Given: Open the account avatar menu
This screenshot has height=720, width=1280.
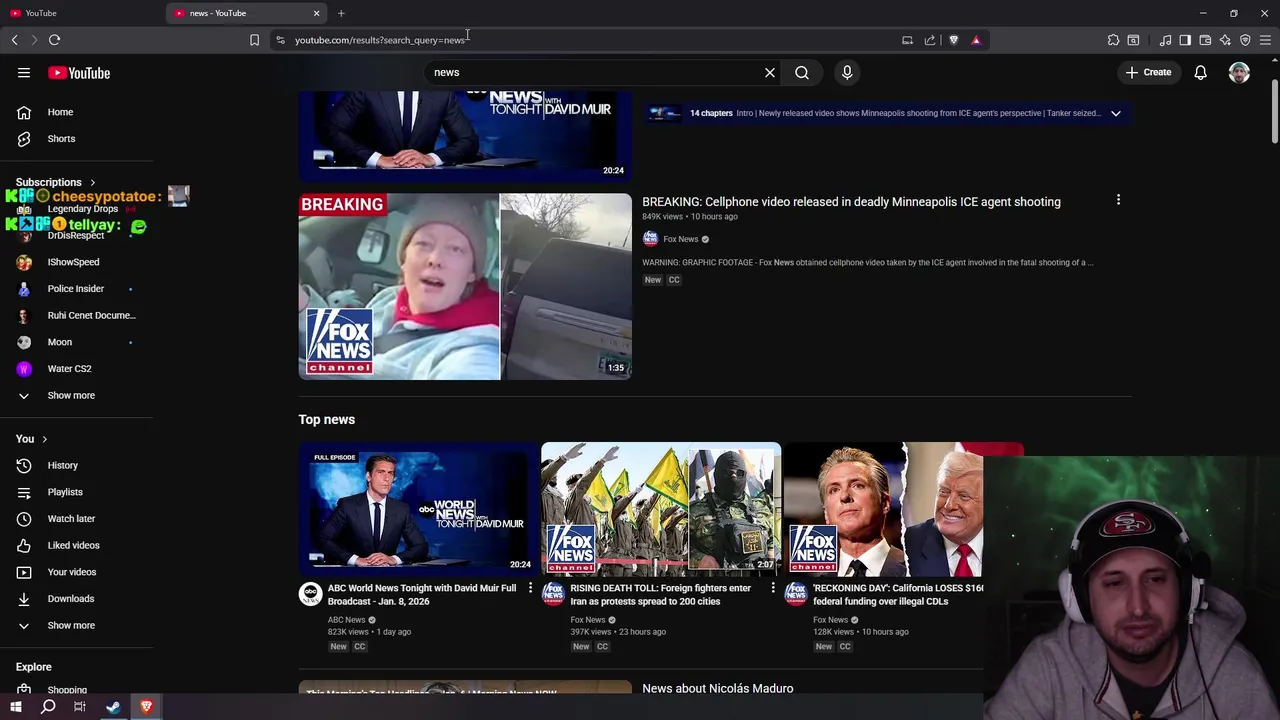Looking at the screenshot, I should pyautogui.click(x=1239, y=72).
